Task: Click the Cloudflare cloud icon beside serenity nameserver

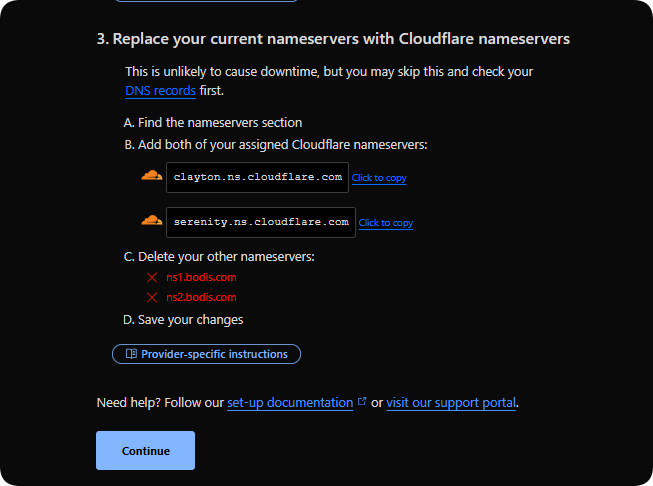Action: 151,220
